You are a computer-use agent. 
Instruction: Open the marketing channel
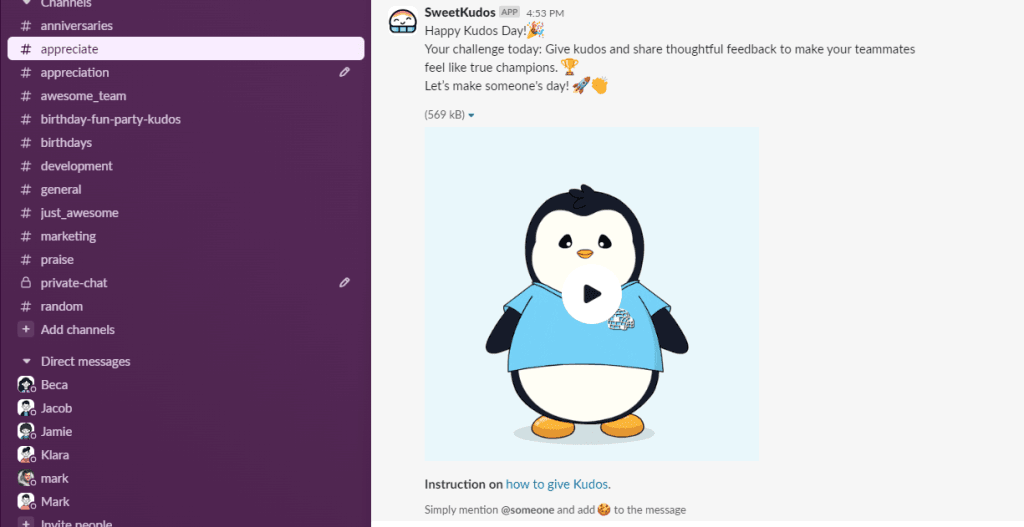click(x=68, y=236)
